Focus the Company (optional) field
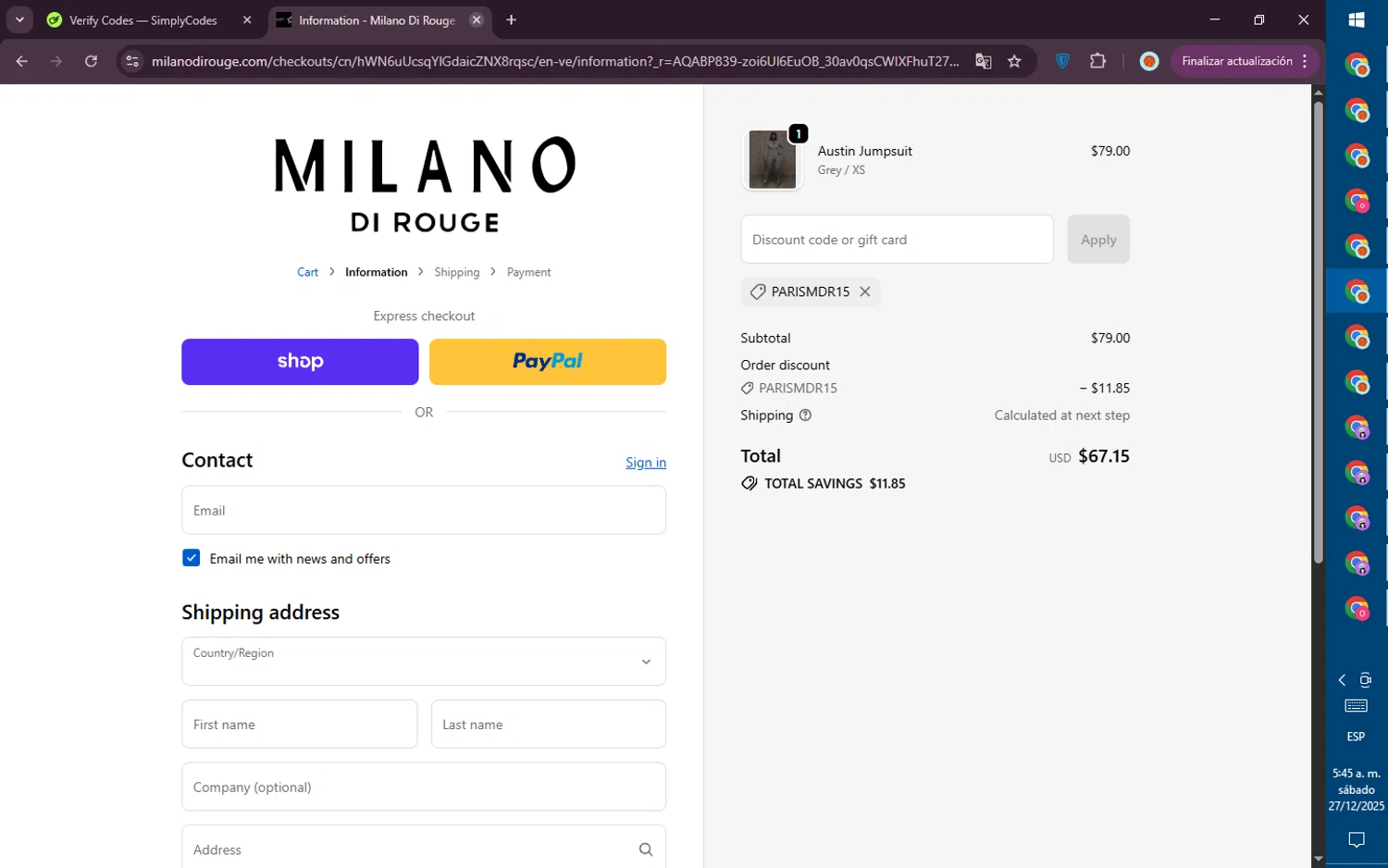1388x868 pixels. tap(424, 787)
